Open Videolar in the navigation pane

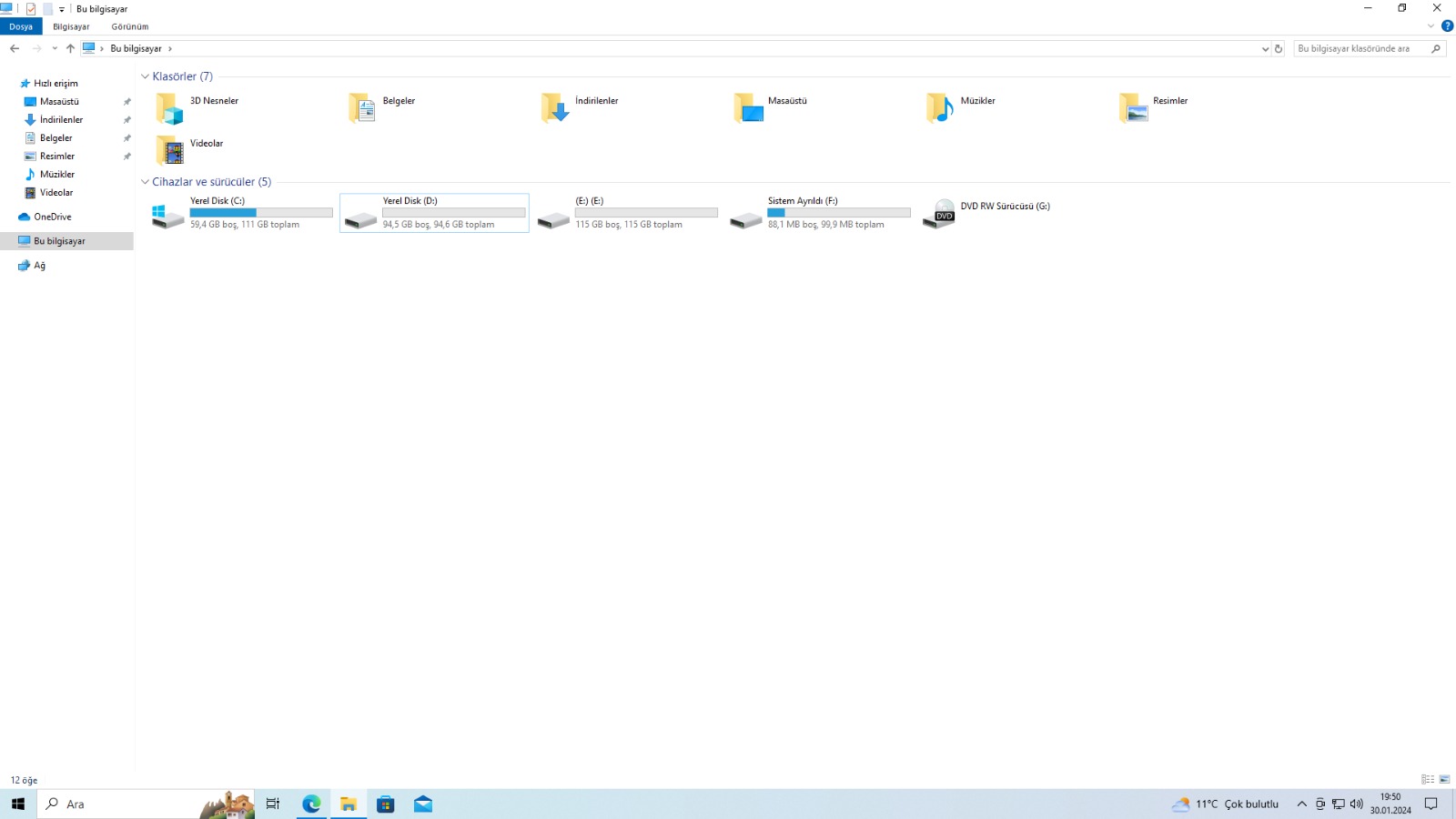point(56,193)
